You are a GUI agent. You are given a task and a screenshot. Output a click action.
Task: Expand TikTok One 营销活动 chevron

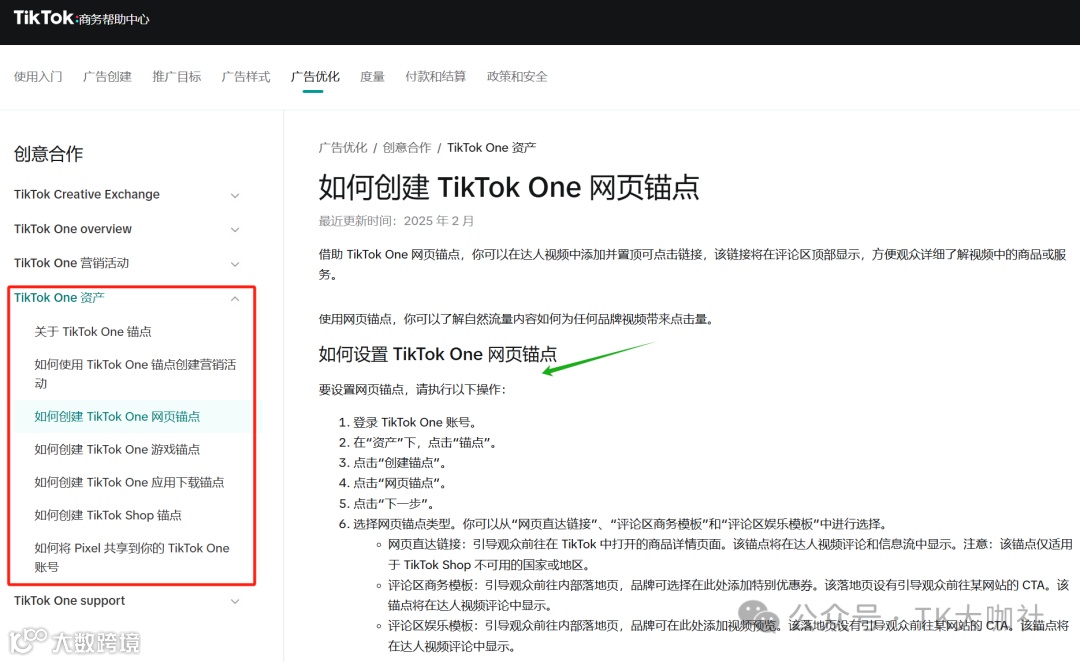[235, 264]
